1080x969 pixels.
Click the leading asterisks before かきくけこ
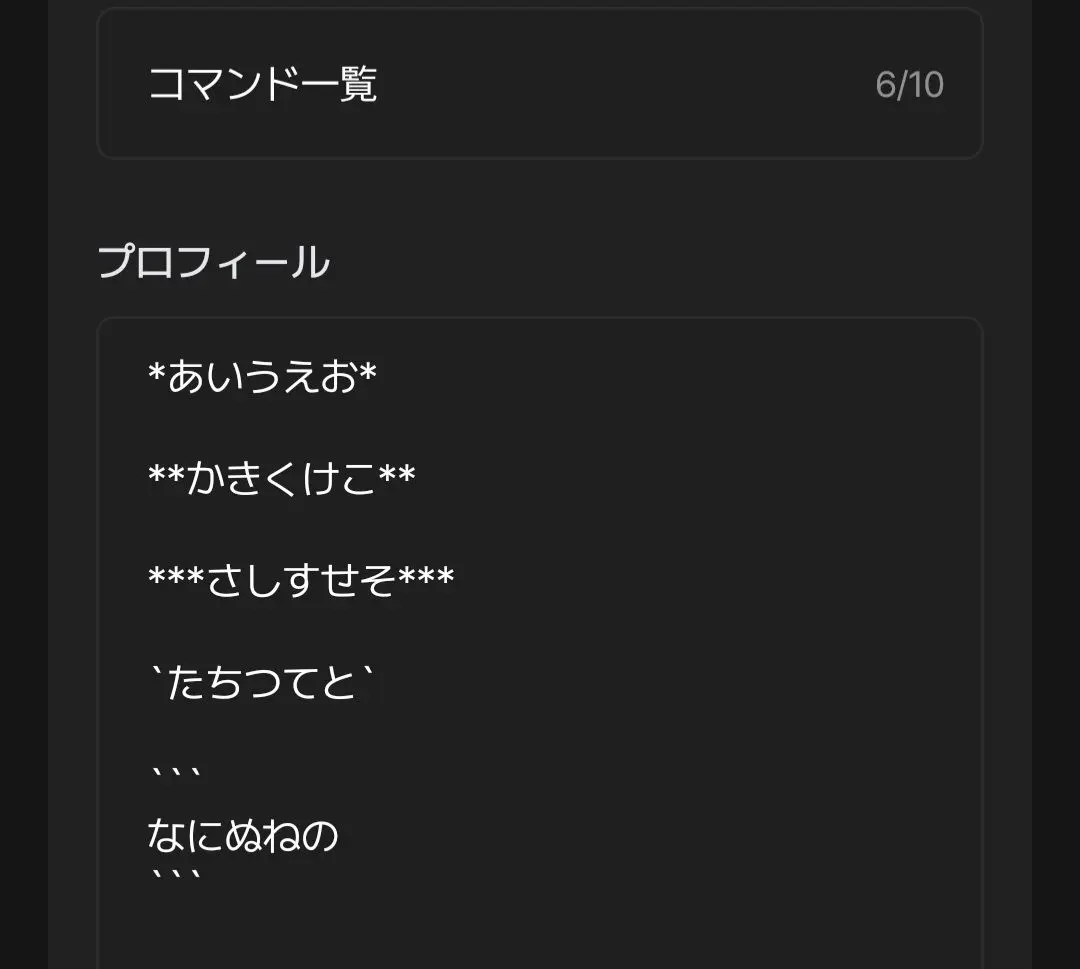point(167,472)
